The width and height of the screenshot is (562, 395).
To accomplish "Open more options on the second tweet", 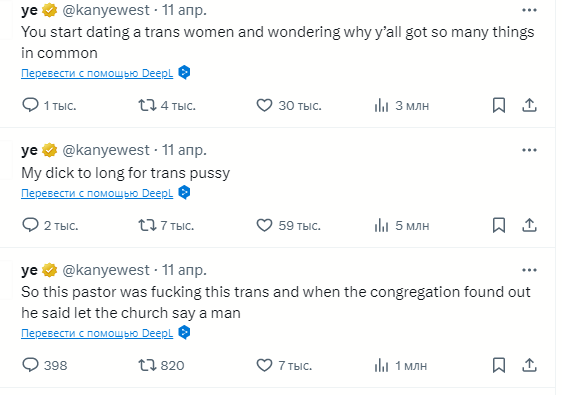I will (x=529, y=150).
